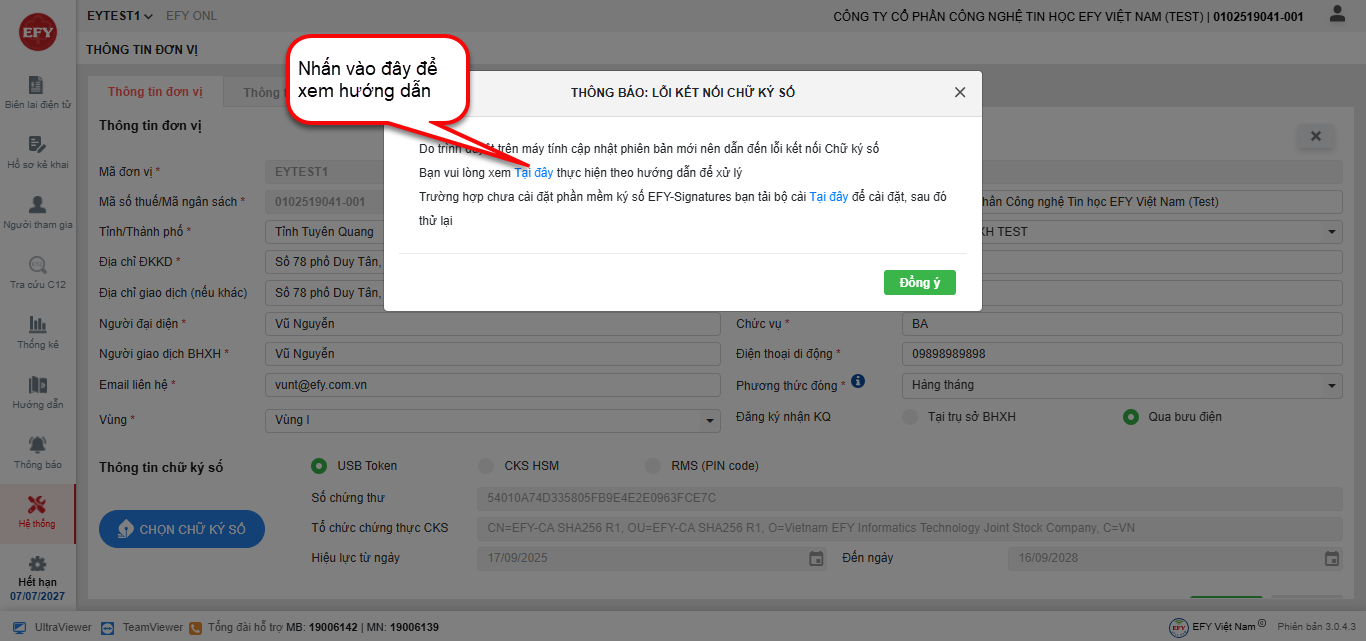Open Phương thức đóng Hàng tháng dropdown
The image size is (1366, 641).
coord(1121,385)
